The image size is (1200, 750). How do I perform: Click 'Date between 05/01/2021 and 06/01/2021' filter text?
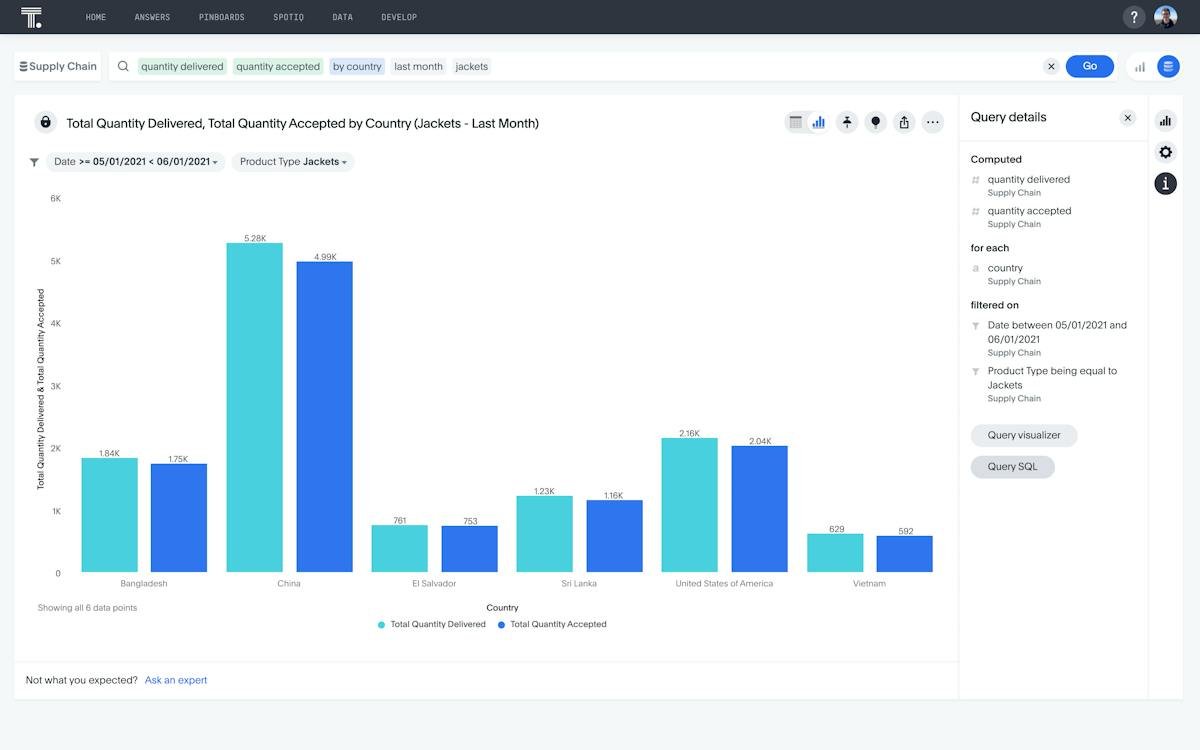[1057, 332]
